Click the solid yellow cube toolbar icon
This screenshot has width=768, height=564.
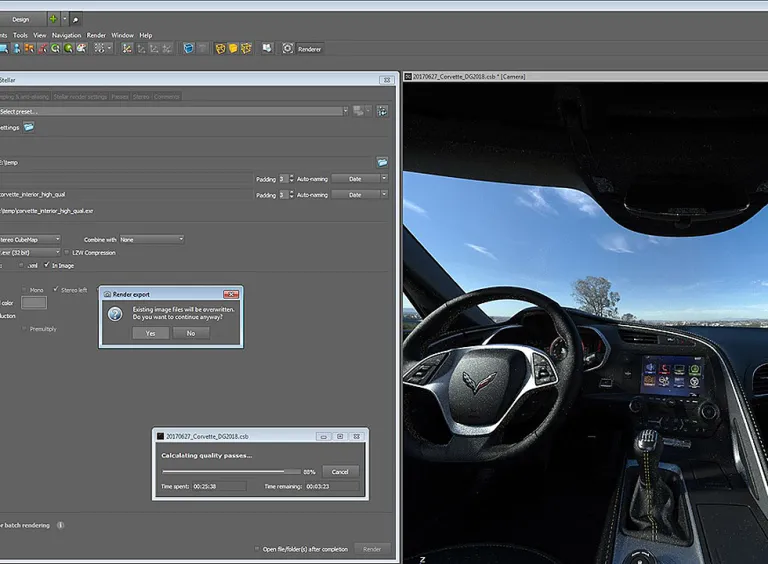click(233, 48)
